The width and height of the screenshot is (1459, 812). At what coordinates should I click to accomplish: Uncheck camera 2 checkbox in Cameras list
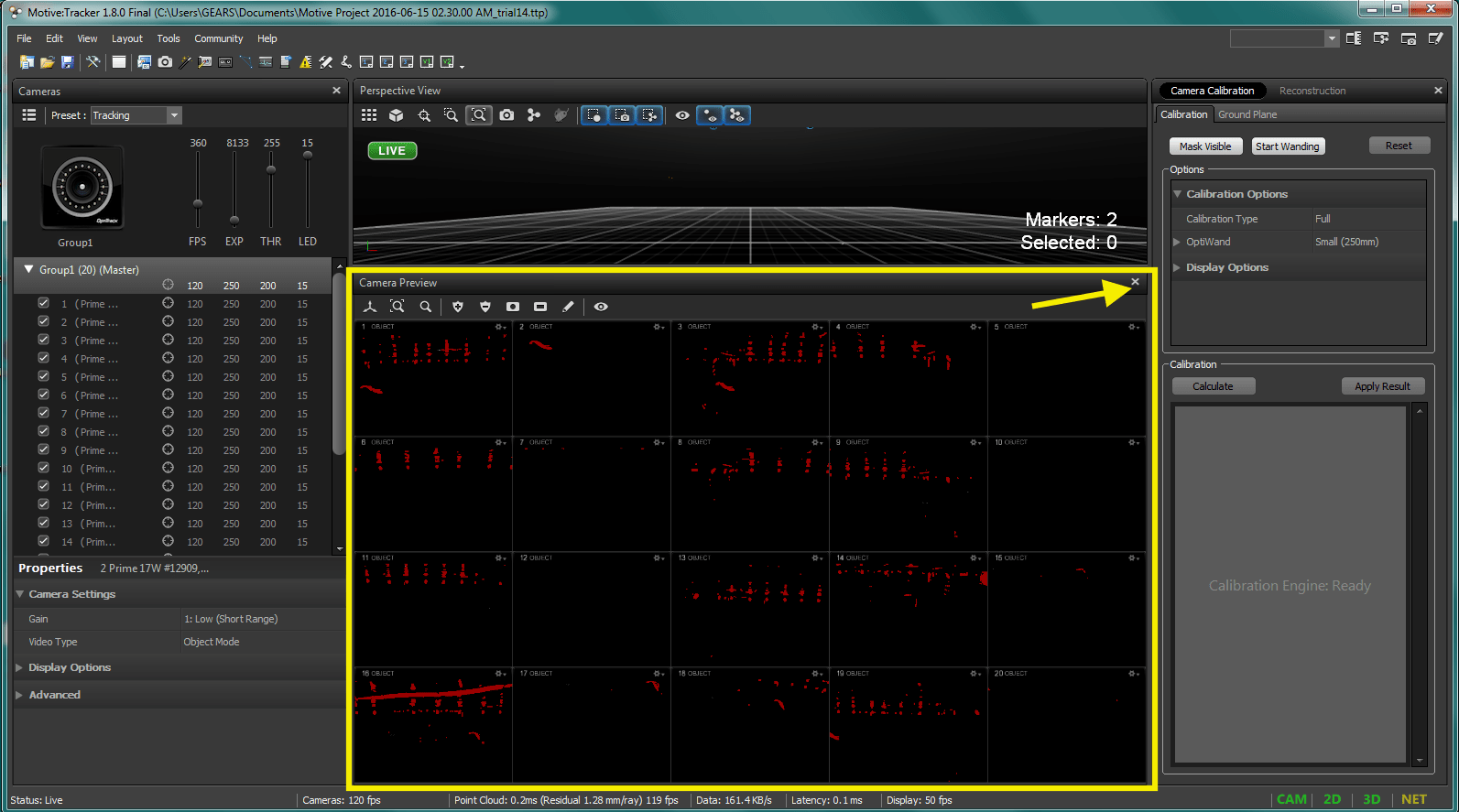tap(43, 321)
